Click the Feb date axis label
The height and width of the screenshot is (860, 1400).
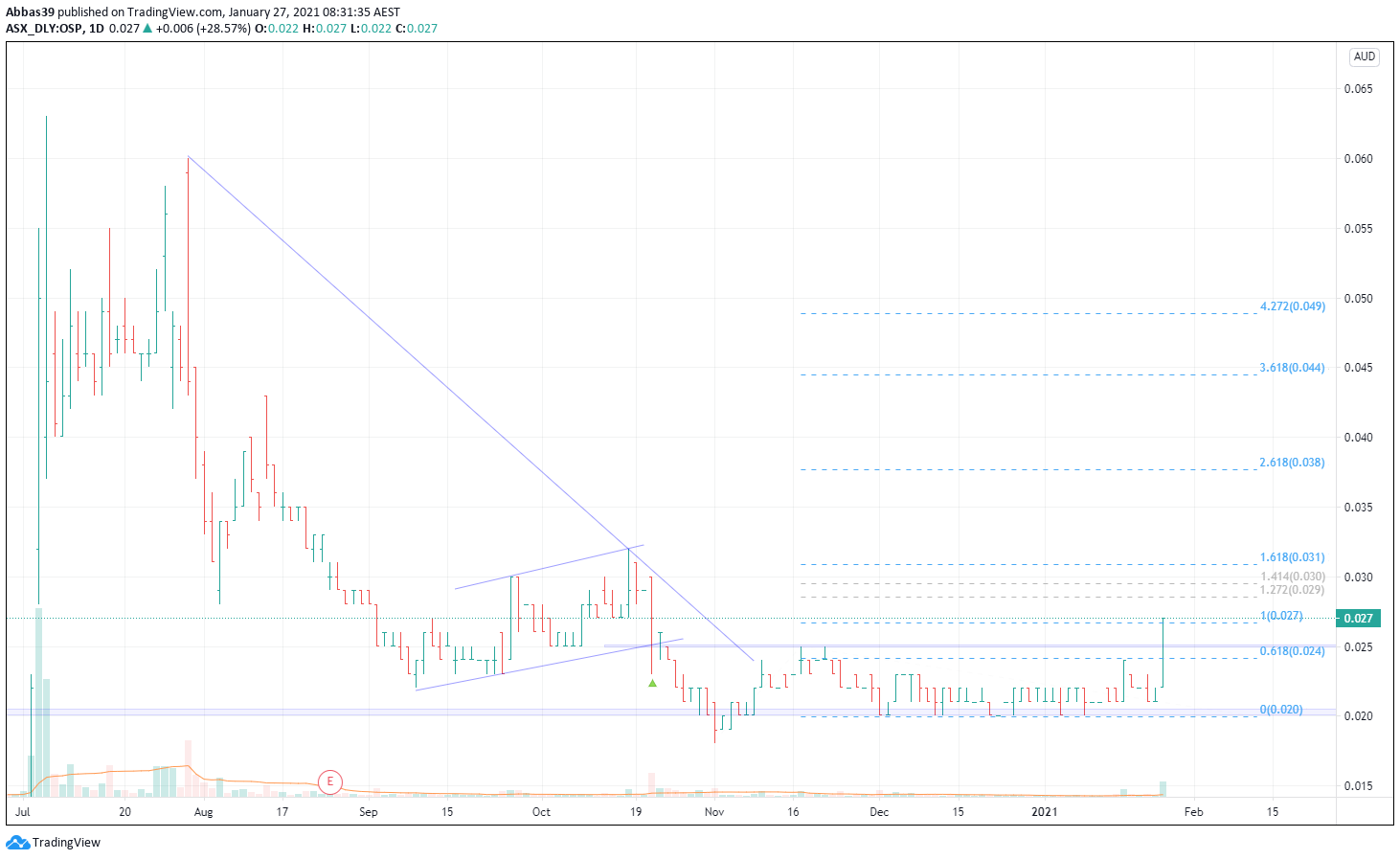(x=1193, y=812)
